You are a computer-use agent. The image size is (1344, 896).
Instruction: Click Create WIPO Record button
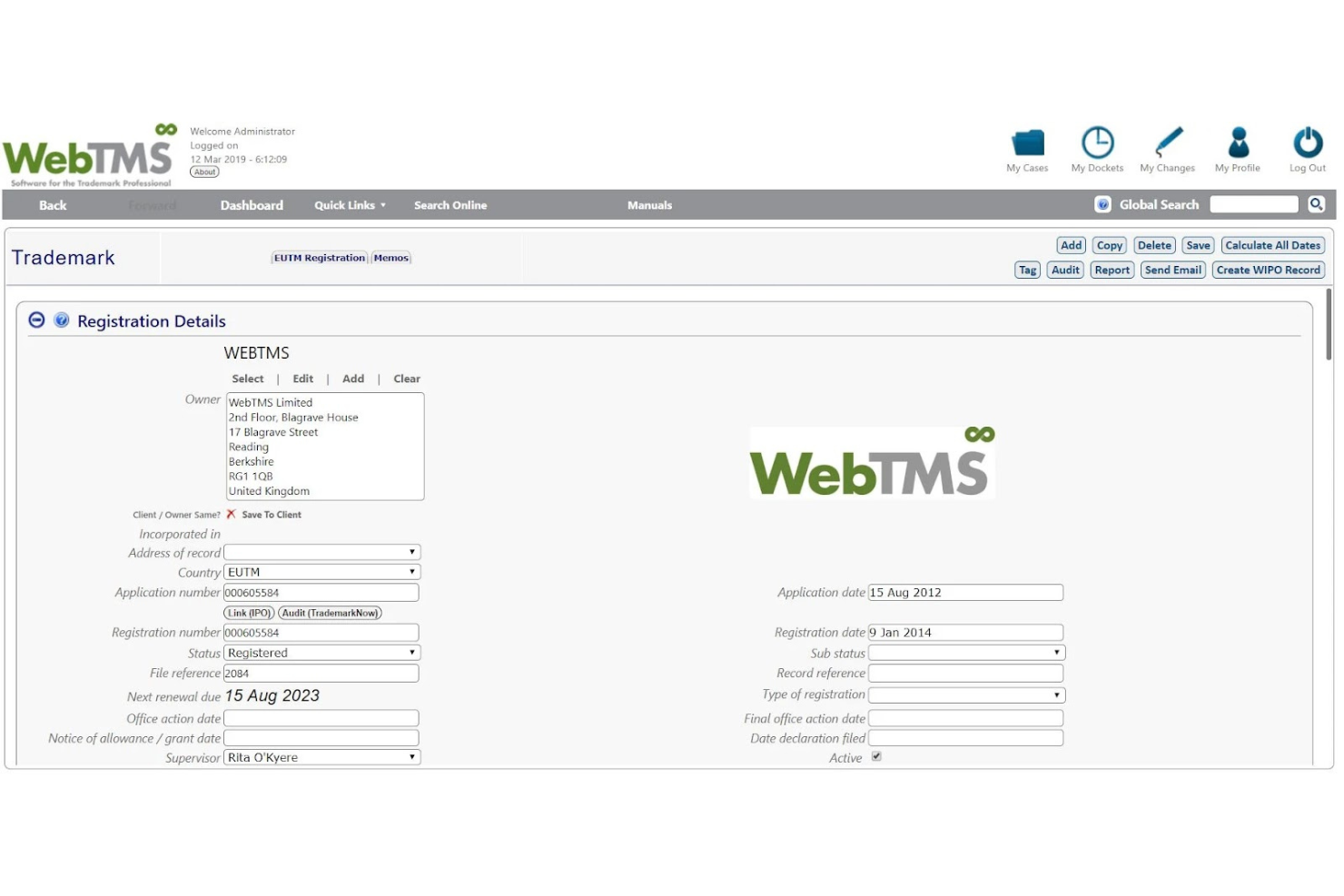point(1268,270)
